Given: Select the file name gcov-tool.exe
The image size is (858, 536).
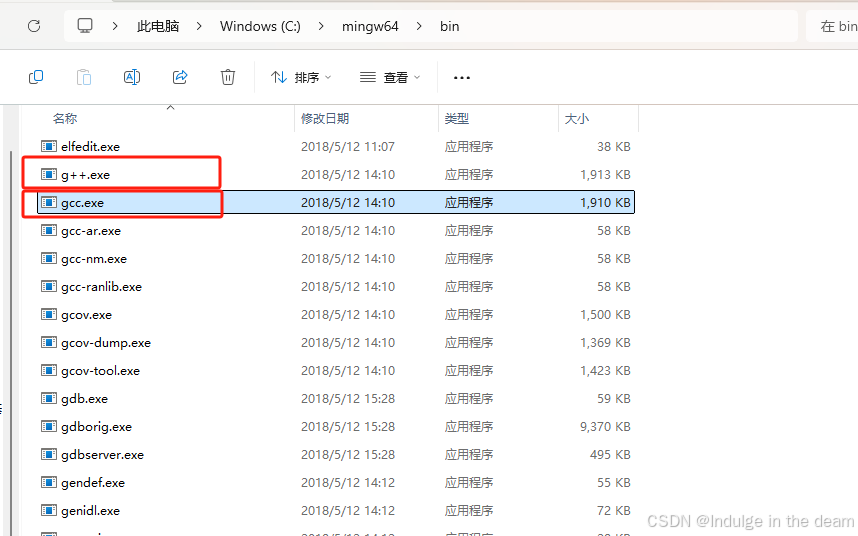Looking at the screenshot, I should click(100, 371).
